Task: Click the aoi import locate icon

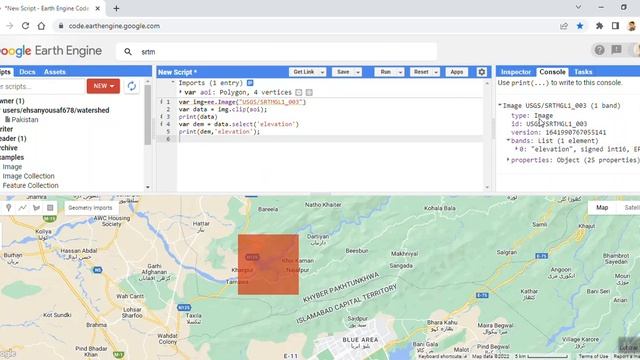Action: (x=299, y=92)
